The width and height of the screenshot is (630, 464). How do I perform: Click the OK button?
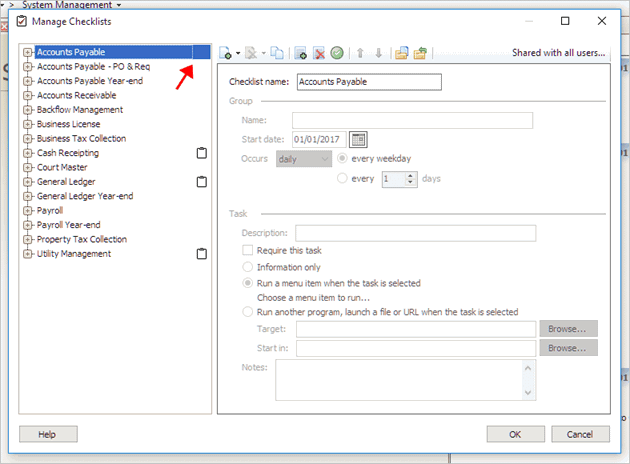click(x=515, y=434)
